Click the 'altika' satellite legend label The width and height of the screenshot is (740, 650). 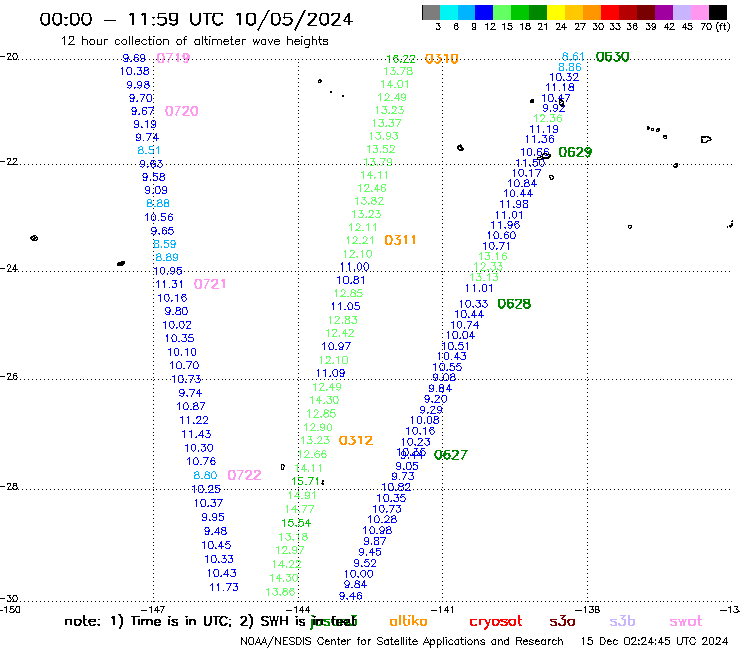coord(408,621)
